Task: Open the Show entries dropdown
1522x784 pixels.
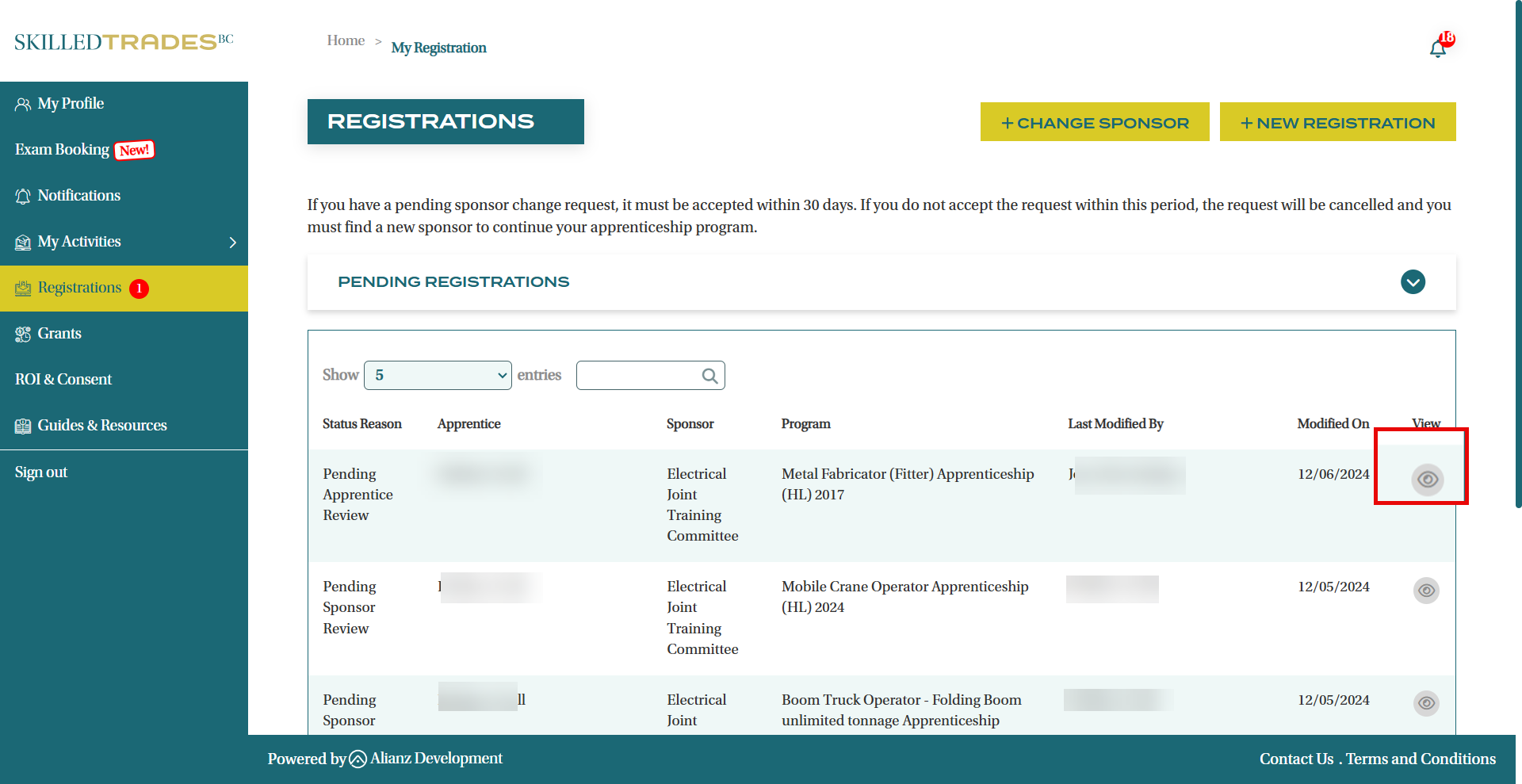Action: tap(438, 376)
